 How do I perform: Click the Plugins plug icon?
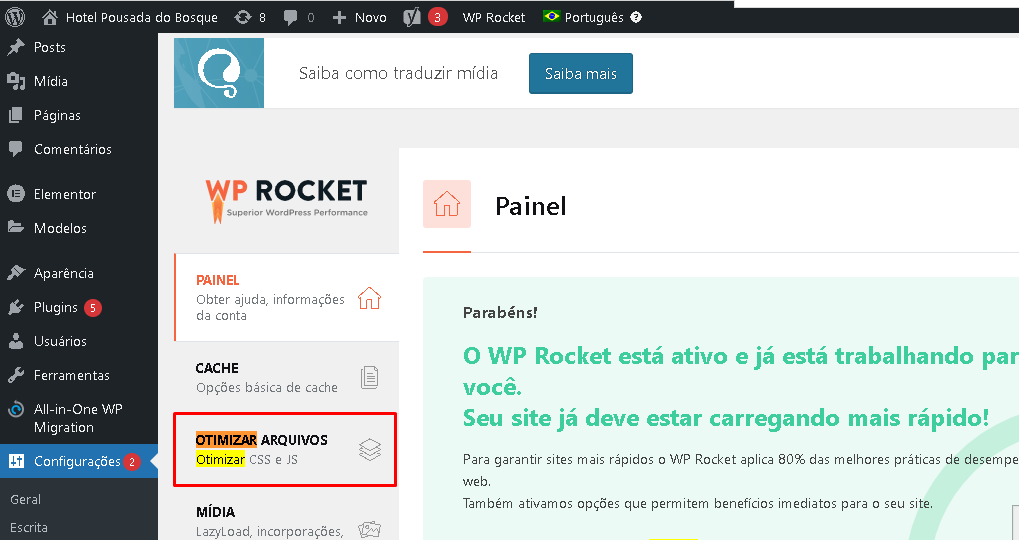[16, 307]
